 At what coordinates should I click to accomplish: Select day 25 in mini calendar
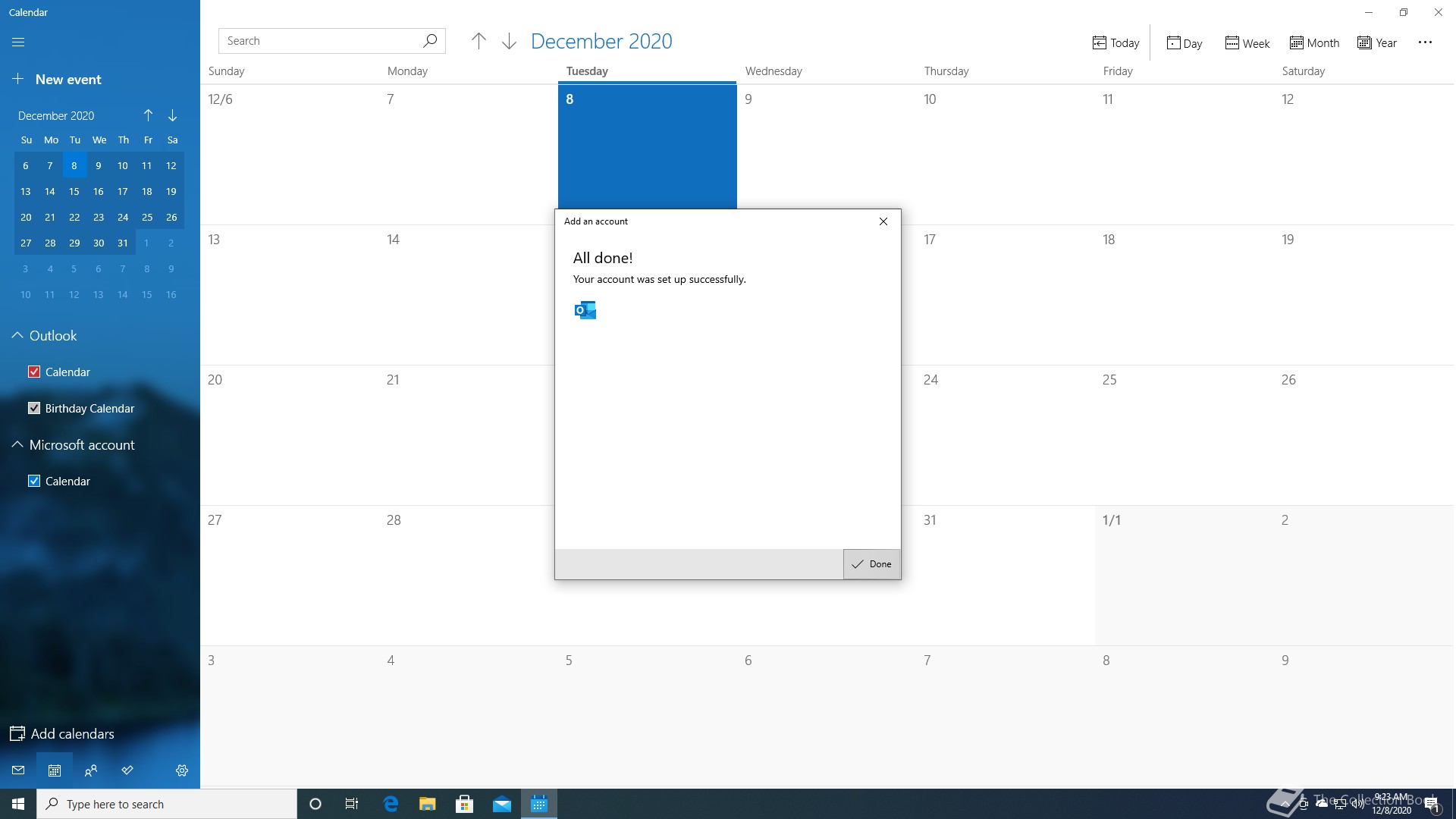[147, 217]
